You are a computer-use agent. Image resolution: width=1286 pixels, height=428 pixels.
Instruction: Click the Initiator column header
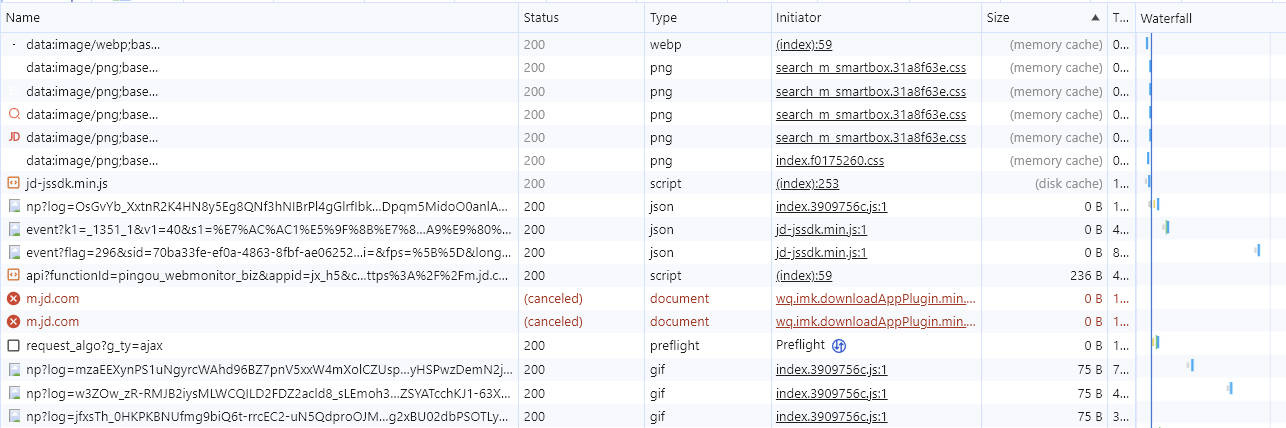tap(798, 18)
